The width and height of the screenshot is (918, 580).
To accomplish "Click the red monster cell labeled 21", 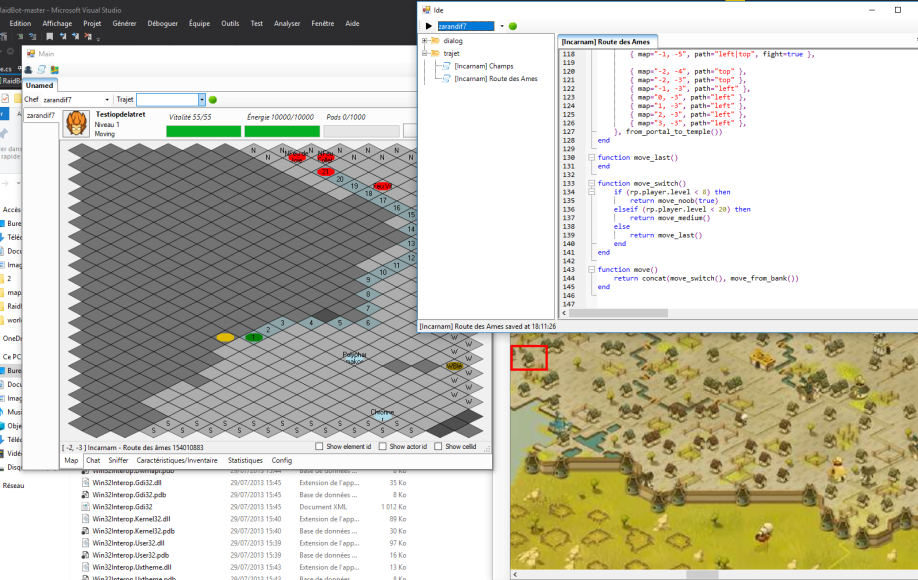I will click(326, 171).
